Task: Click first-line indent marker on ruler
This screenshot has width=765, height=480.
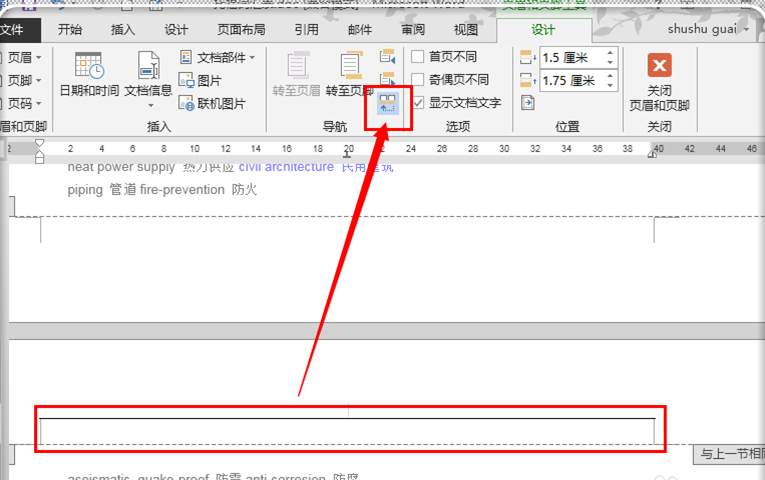Action: tap(40, 144)
